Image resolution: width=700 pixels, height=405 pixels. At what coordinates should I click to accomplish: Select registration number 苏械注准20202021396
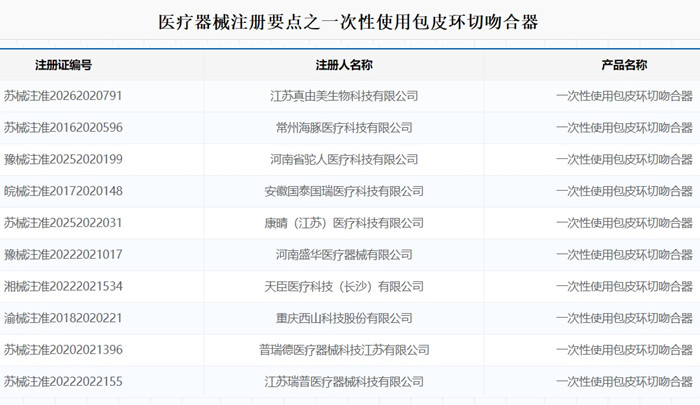coord(63,350)
